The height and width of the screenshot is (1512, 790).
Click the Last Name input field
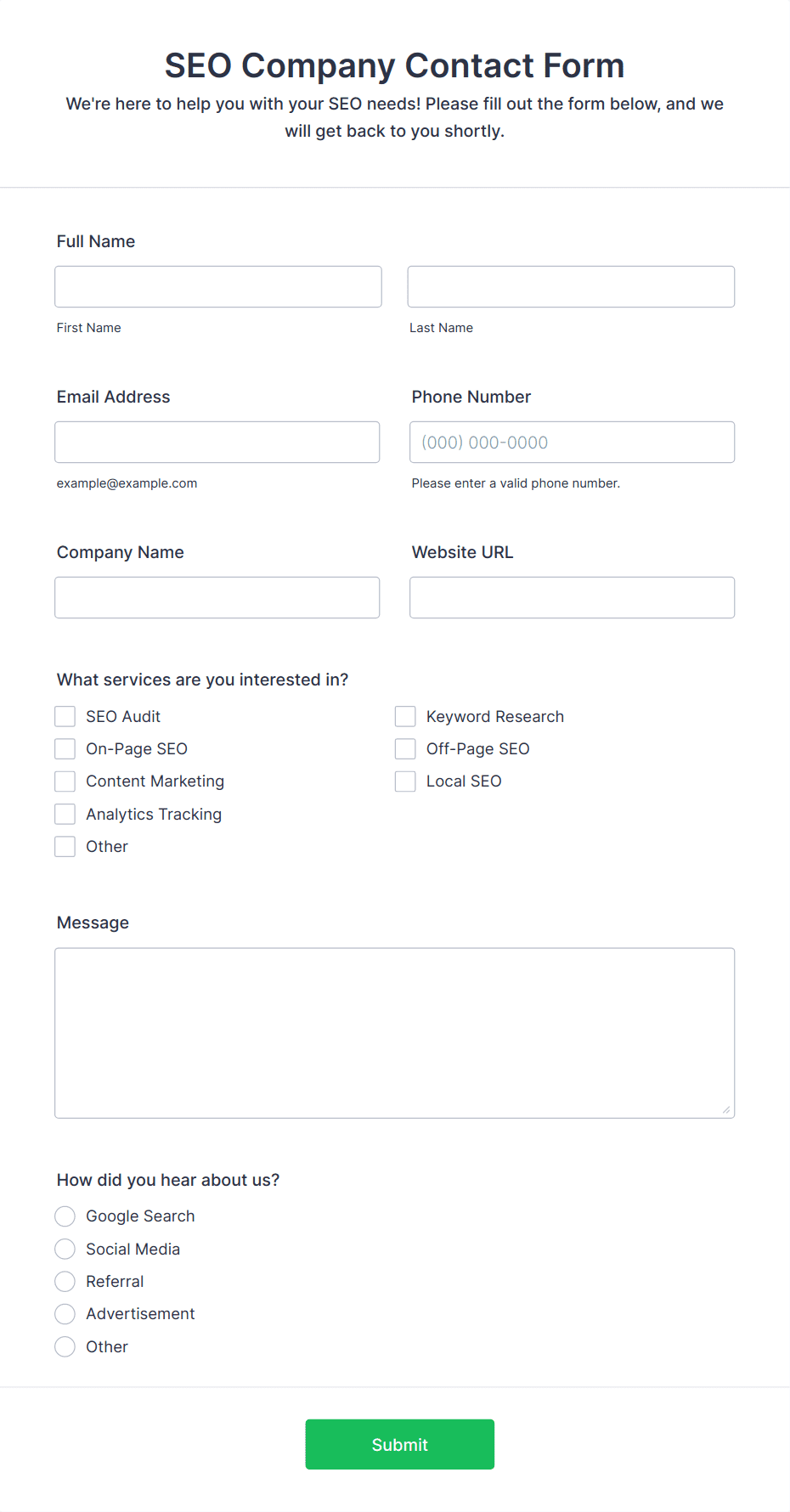[x=571, y=287]
